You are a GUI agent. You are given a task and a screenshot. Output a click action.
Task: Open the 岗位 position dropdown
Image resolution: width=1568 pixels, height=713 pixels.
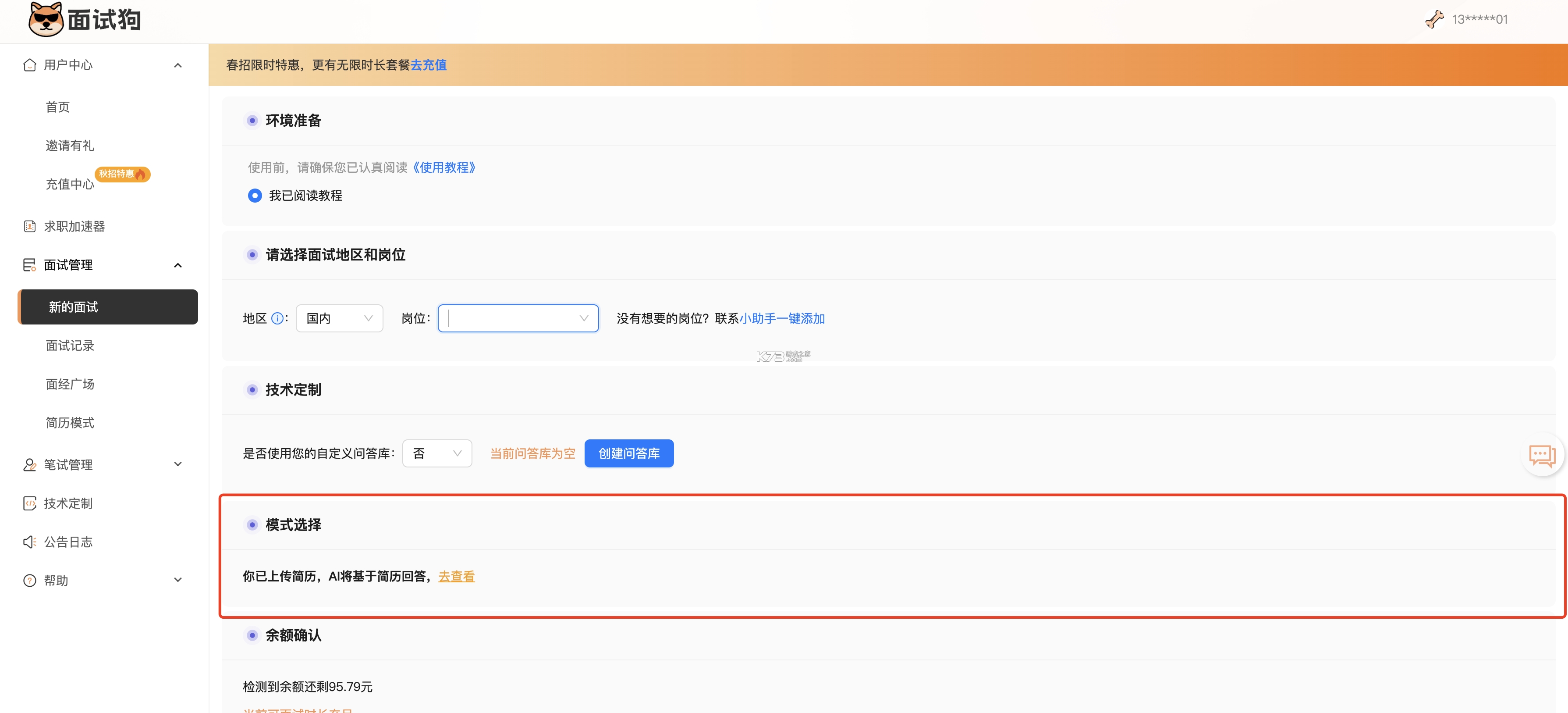coord(518,318)
